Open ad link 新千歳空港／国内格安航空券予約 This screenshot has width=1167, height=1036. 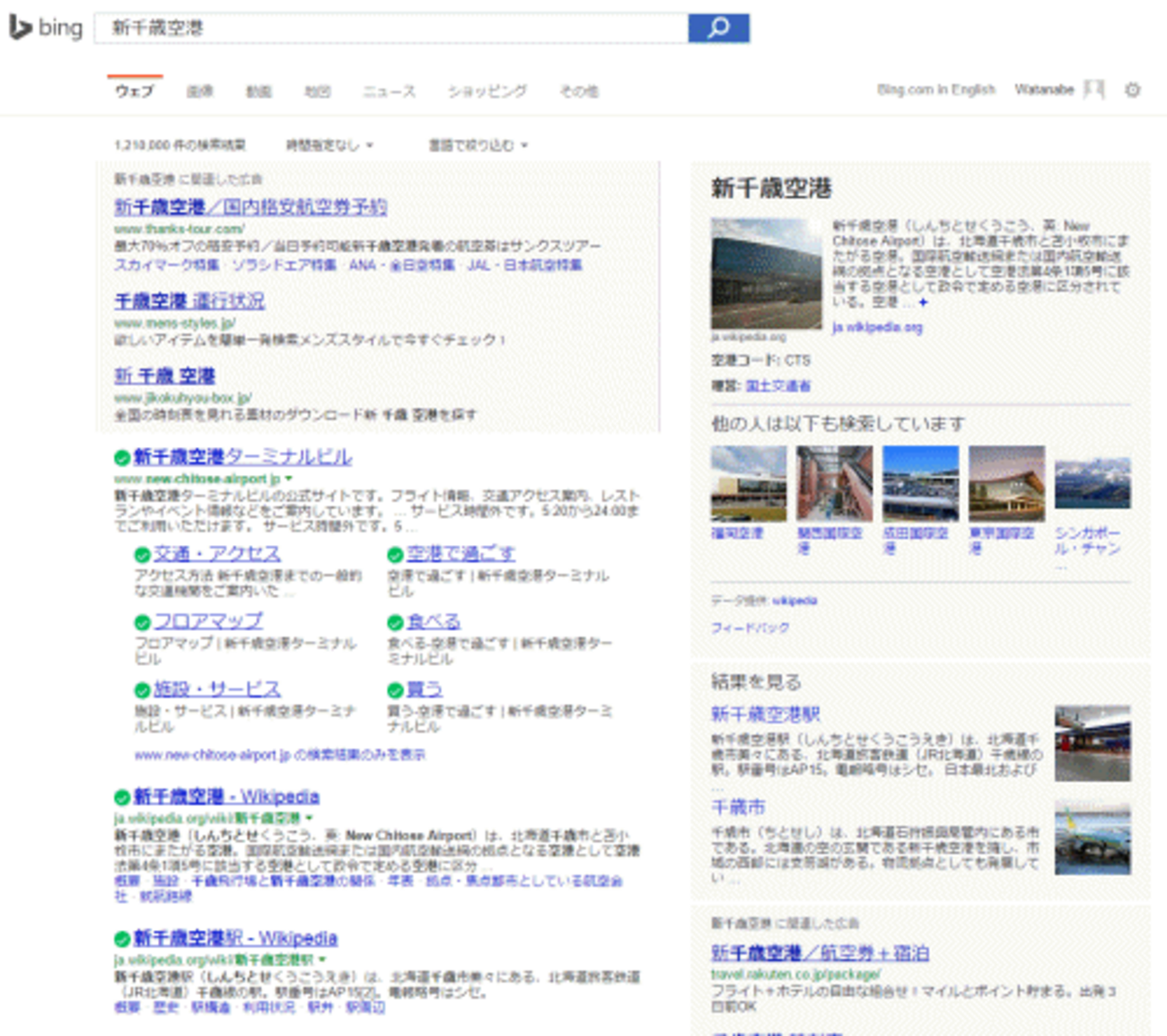[x=250, y=207]
